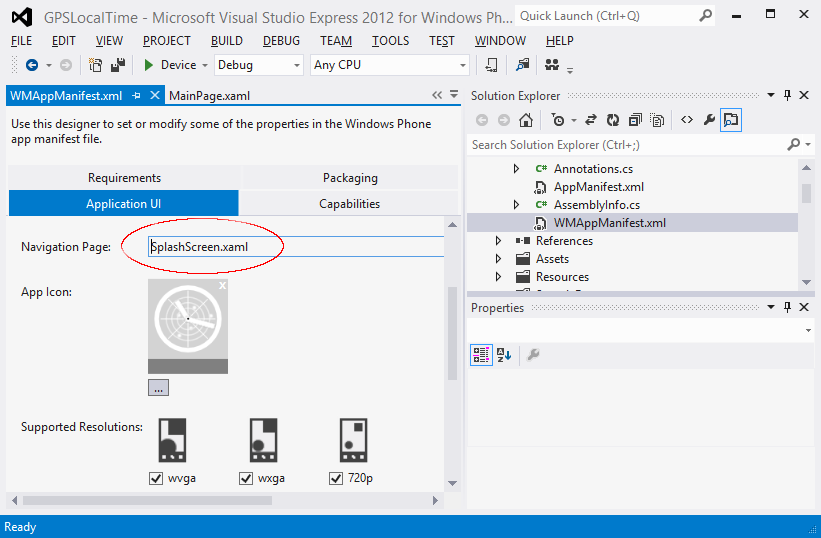Expand the Annotations.cs node
The height and width of the screenshot is (538, 821).
pos(516,169)
